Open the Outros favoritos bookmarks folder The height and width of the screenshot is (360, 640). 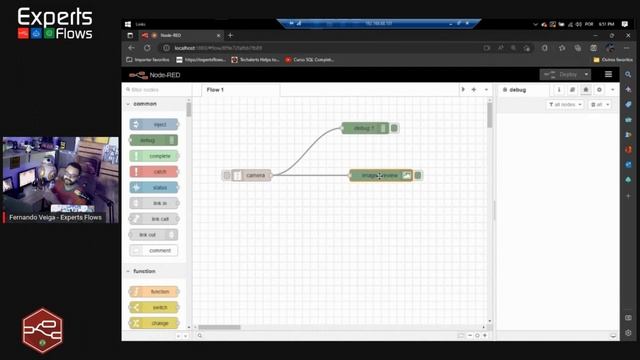(613, 60)
